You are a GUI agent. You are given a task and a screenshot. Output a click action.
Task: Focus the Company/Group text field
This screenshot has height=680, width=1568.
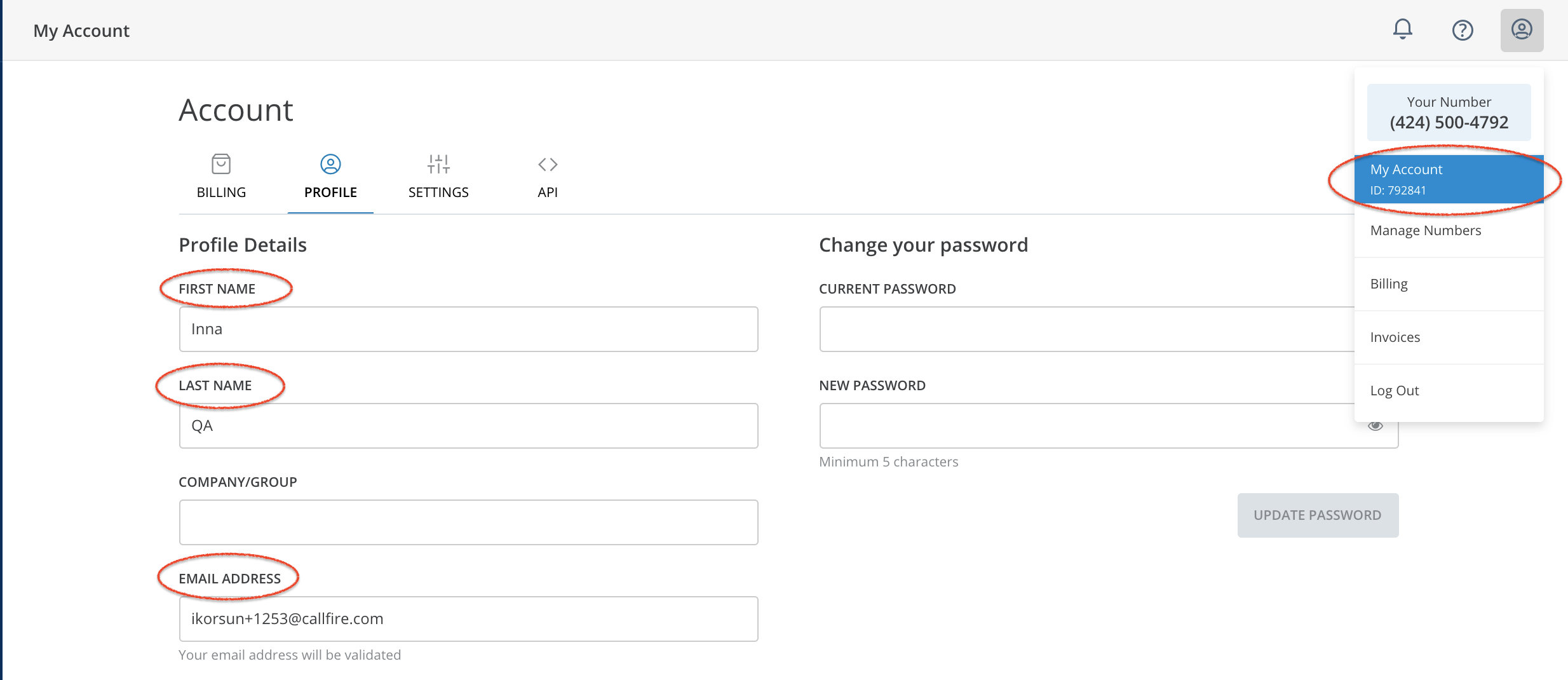(x=468, y=522)
